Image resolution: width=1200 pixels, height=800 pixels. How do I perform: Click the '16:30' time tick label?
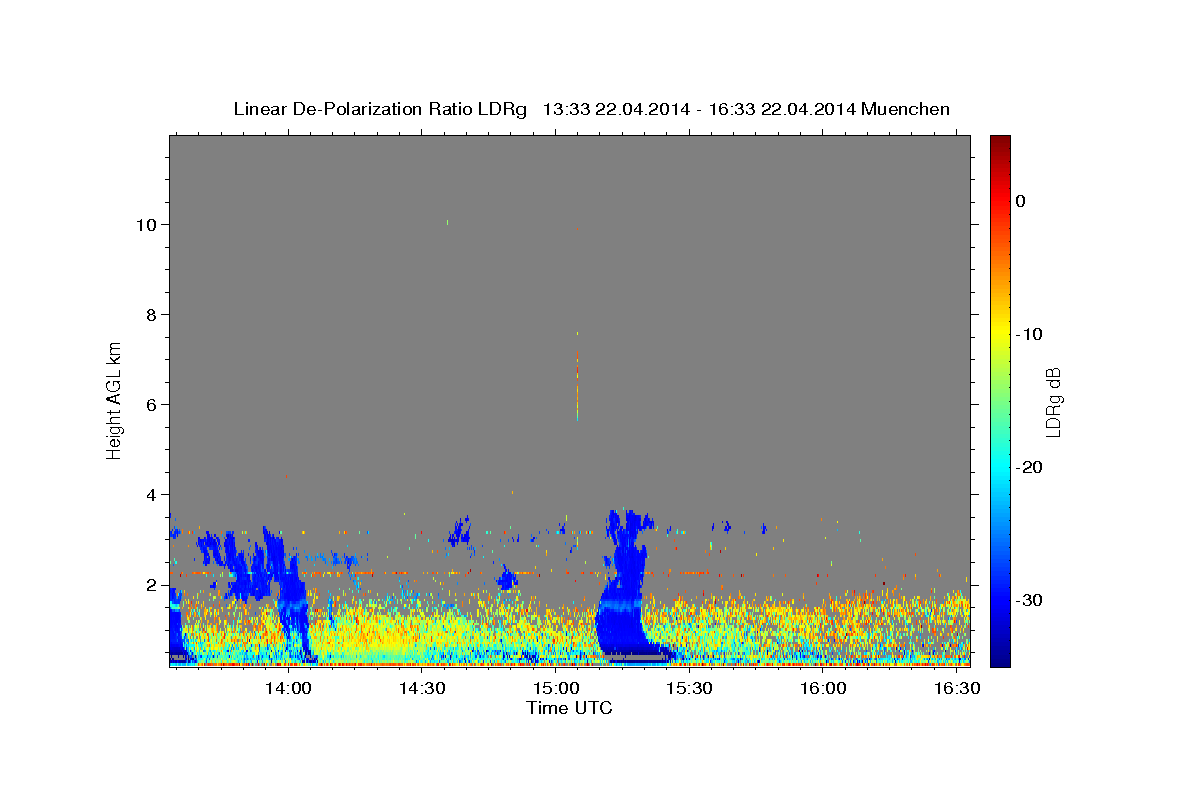click(957, 688)
